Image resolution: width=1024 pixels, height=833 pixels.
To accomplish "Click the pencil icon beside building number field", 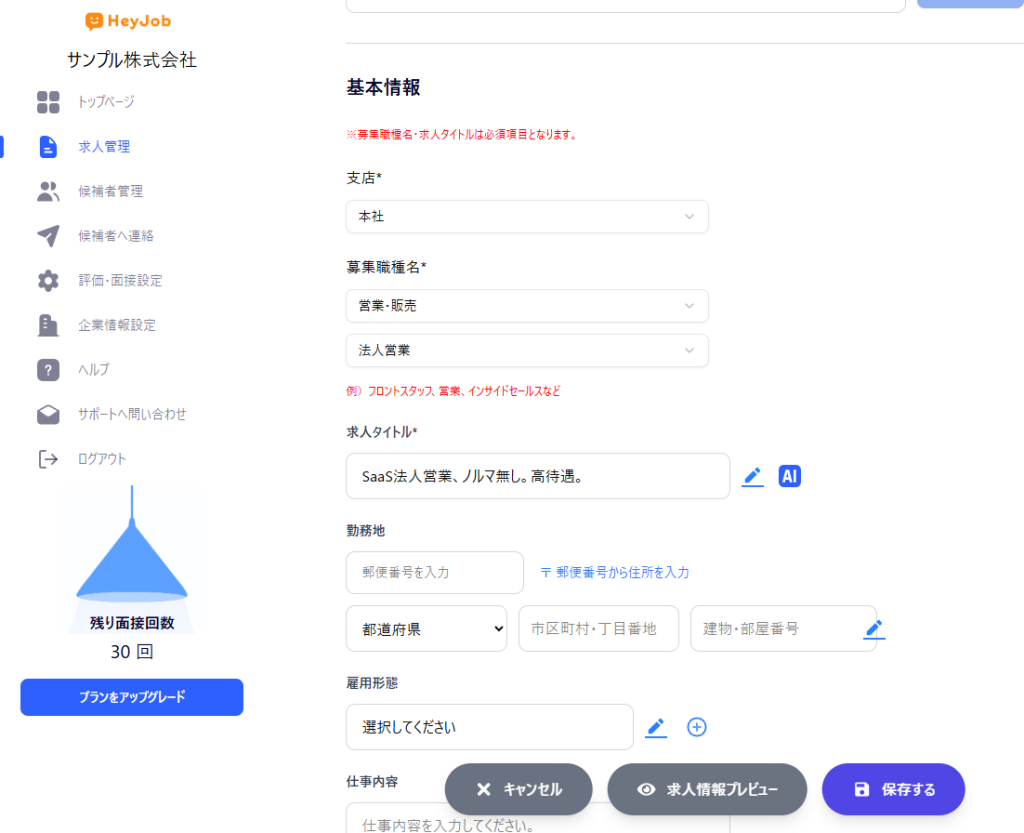I will tap(874, 629).
